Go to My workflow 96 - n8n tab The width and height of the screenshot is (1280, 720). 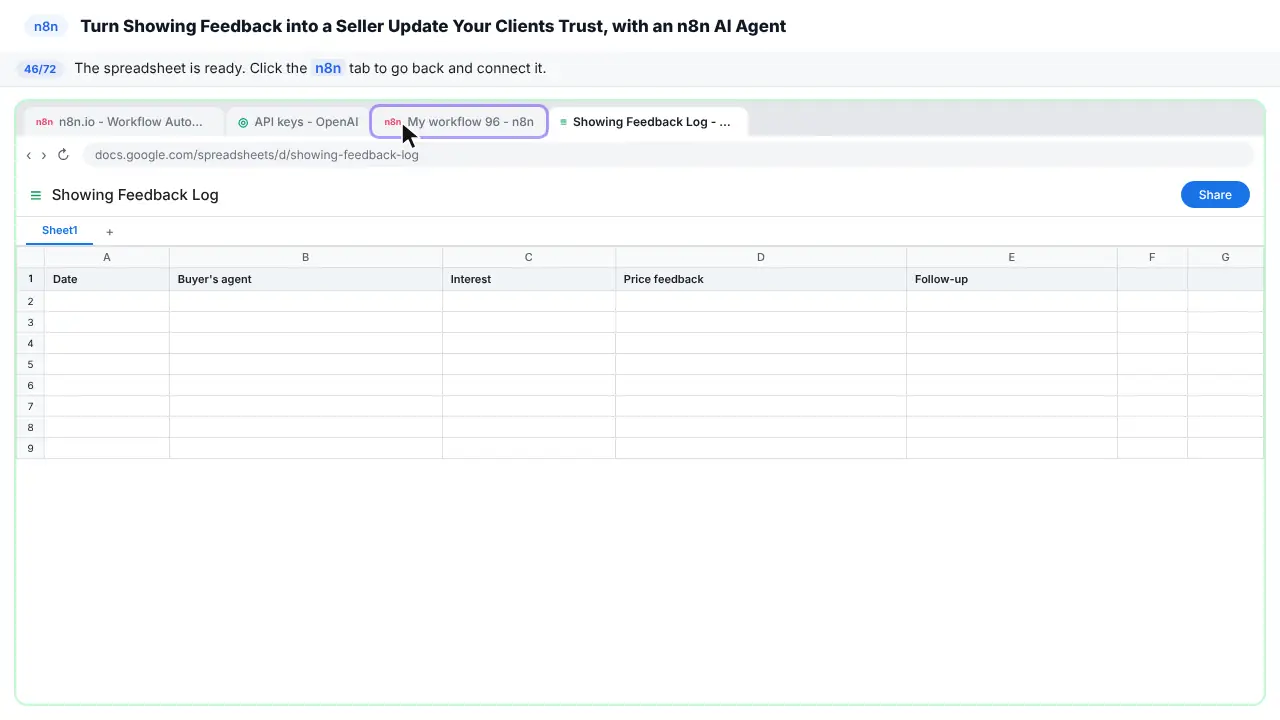coord(459,122)
